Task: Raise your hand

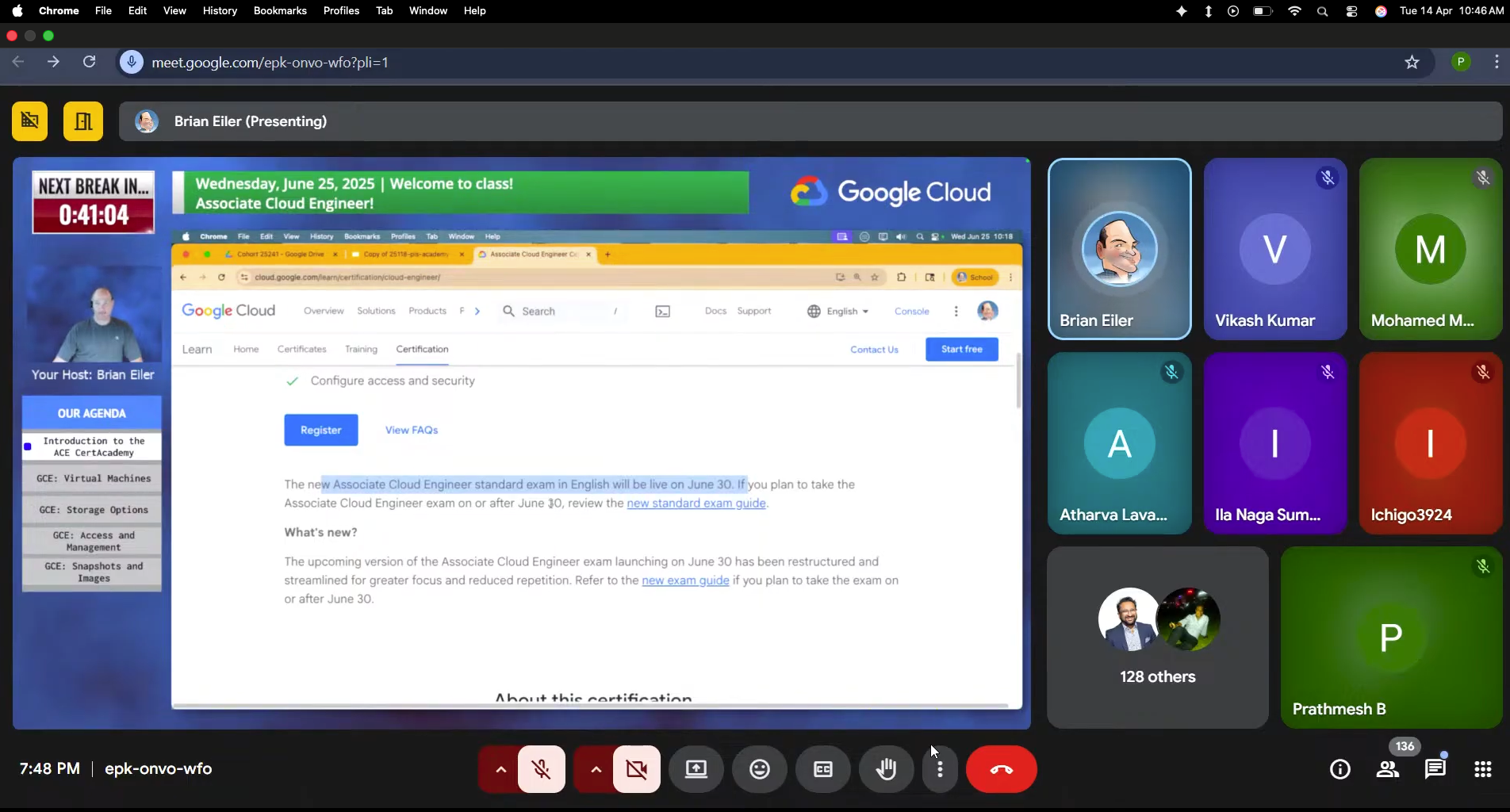Action: [x=887, y=769]
